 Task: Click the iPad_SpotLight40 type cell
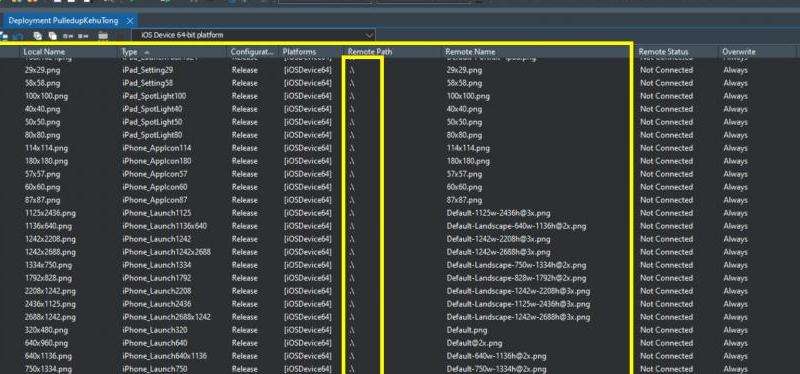pyautogui.click(x=152, y=109)
